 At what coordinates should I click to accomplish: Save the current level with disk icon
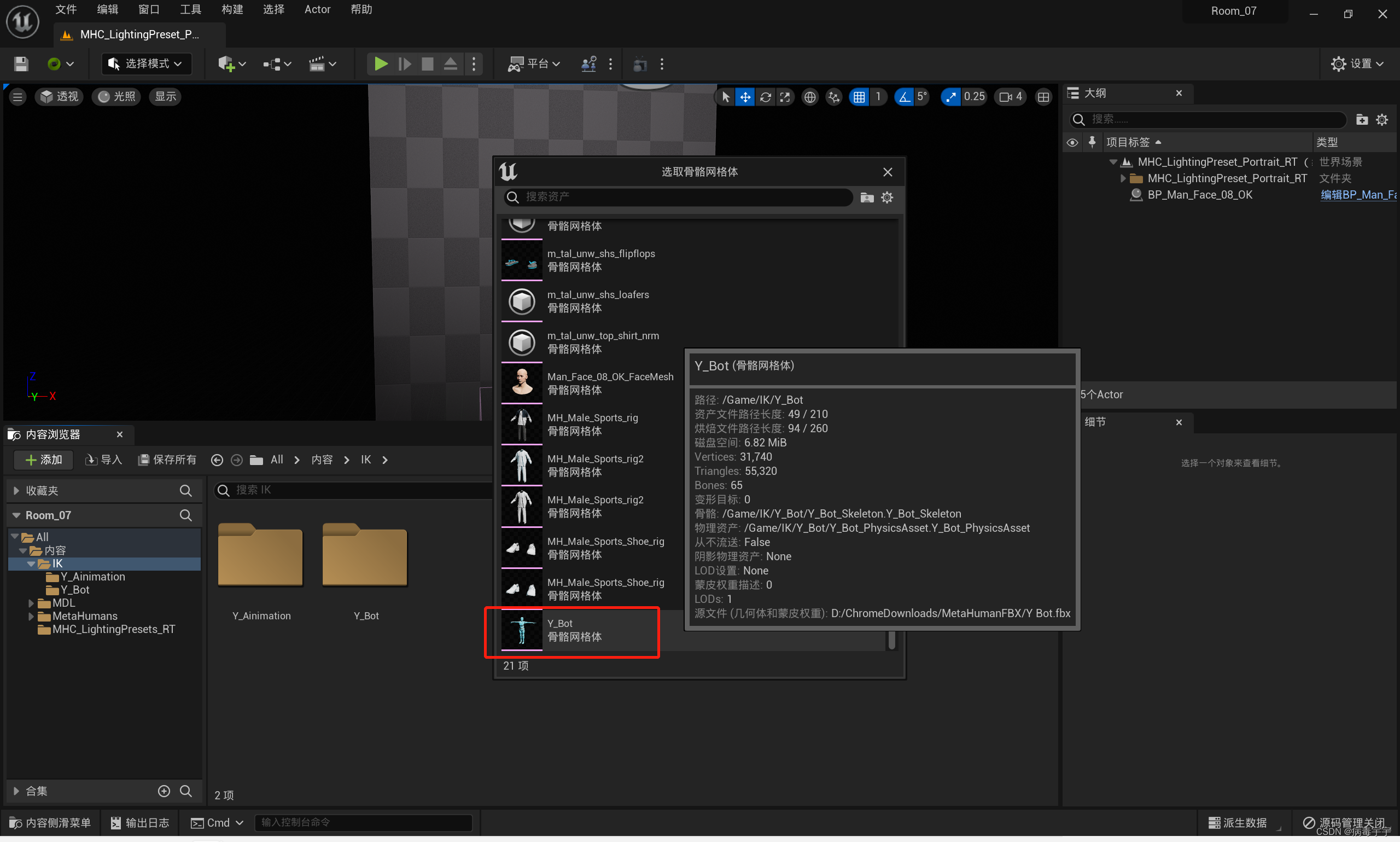pyautogui.click(x=21, y=63)
